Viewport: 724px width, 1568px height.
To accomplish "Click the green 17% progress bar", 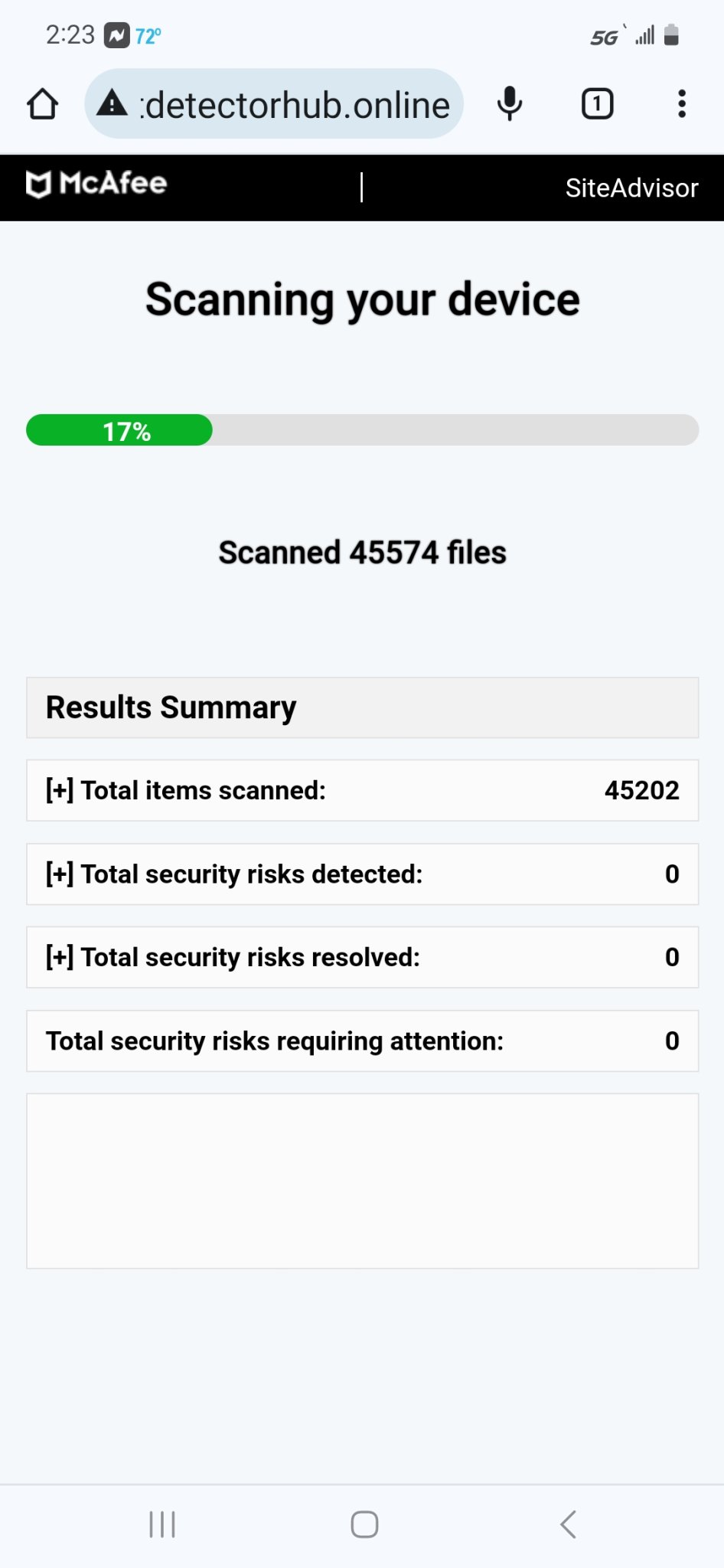I will tap(119, 430).
